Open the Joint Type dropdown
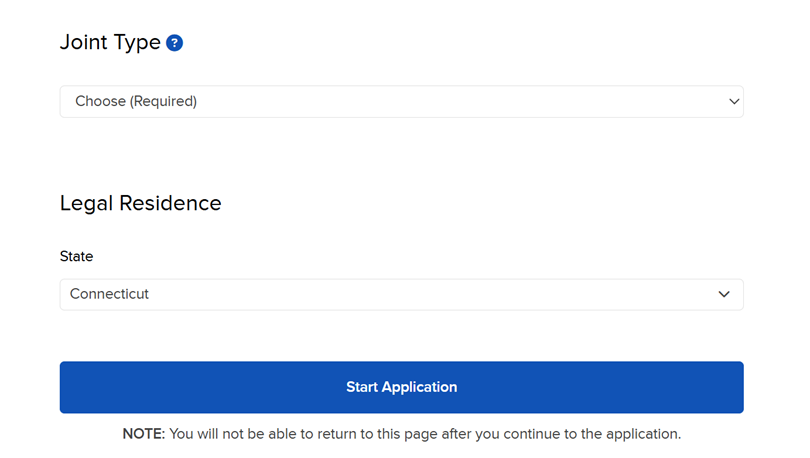The image size is (810, 458). 401,101
